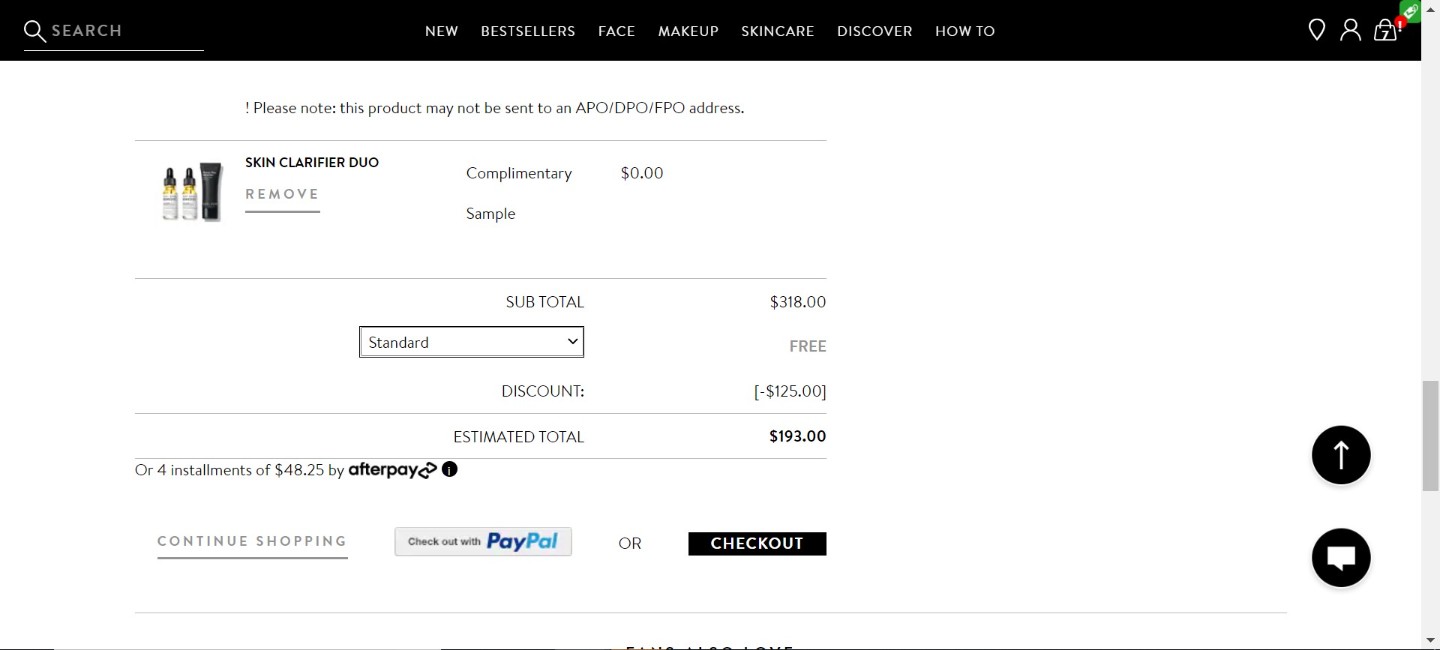Click the Skin Clarifier Duo product thumbnail

[192, 191]
